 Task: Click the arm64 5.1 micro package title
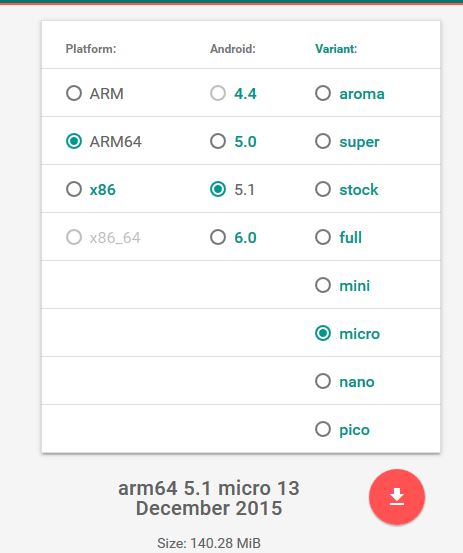click(209, 498)
